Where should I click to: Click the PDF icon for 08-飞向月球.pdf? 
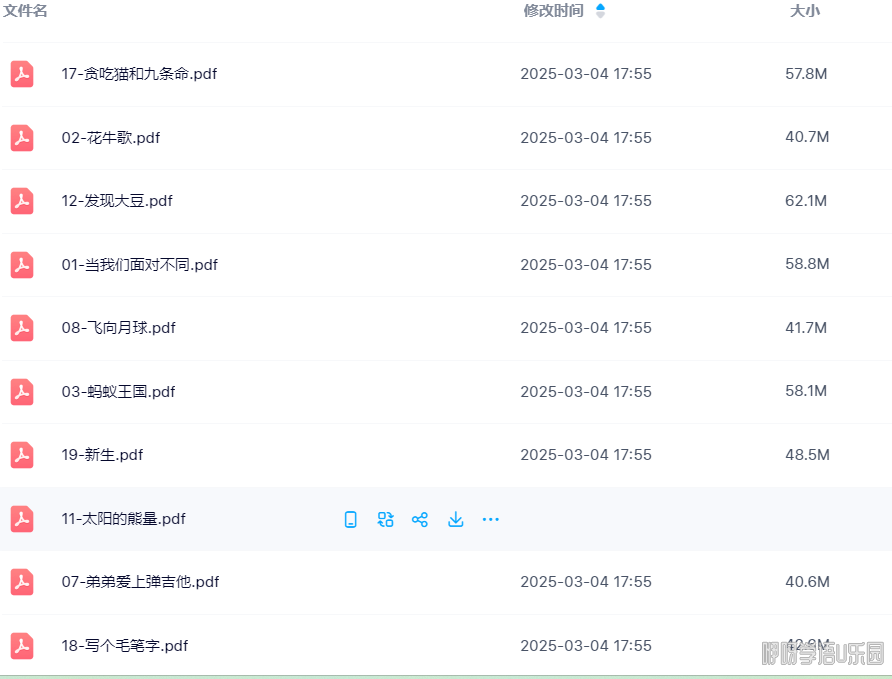(22, 328)
